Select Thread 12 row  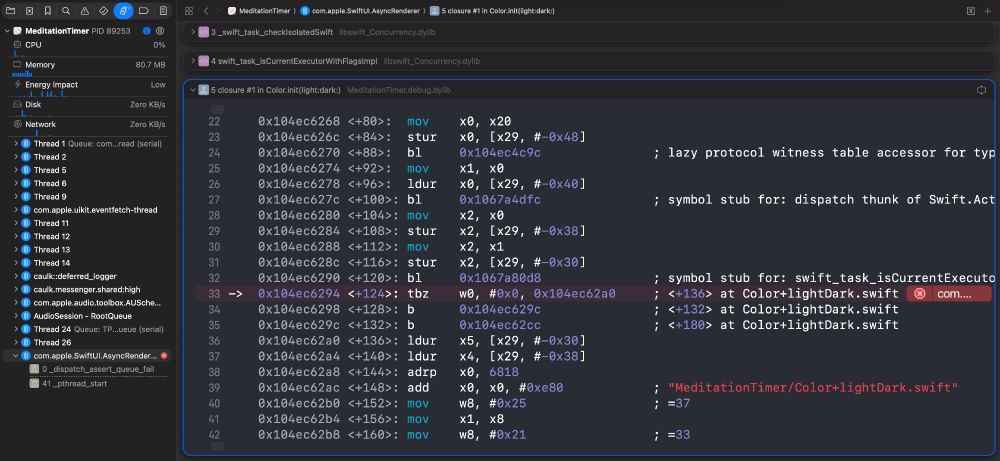89,237
